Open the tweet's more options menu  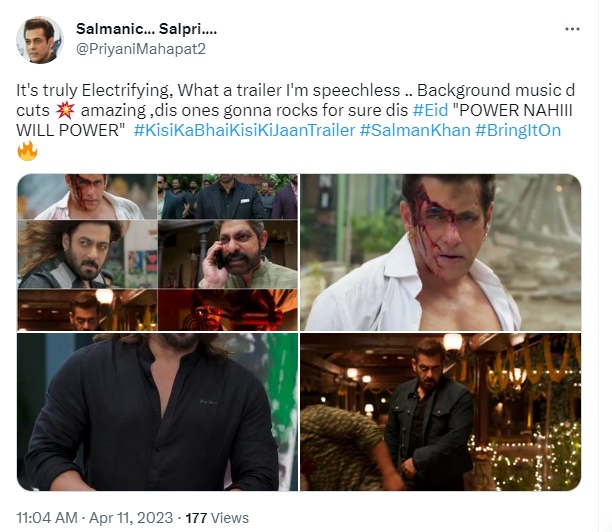click(x=572, y=29)
